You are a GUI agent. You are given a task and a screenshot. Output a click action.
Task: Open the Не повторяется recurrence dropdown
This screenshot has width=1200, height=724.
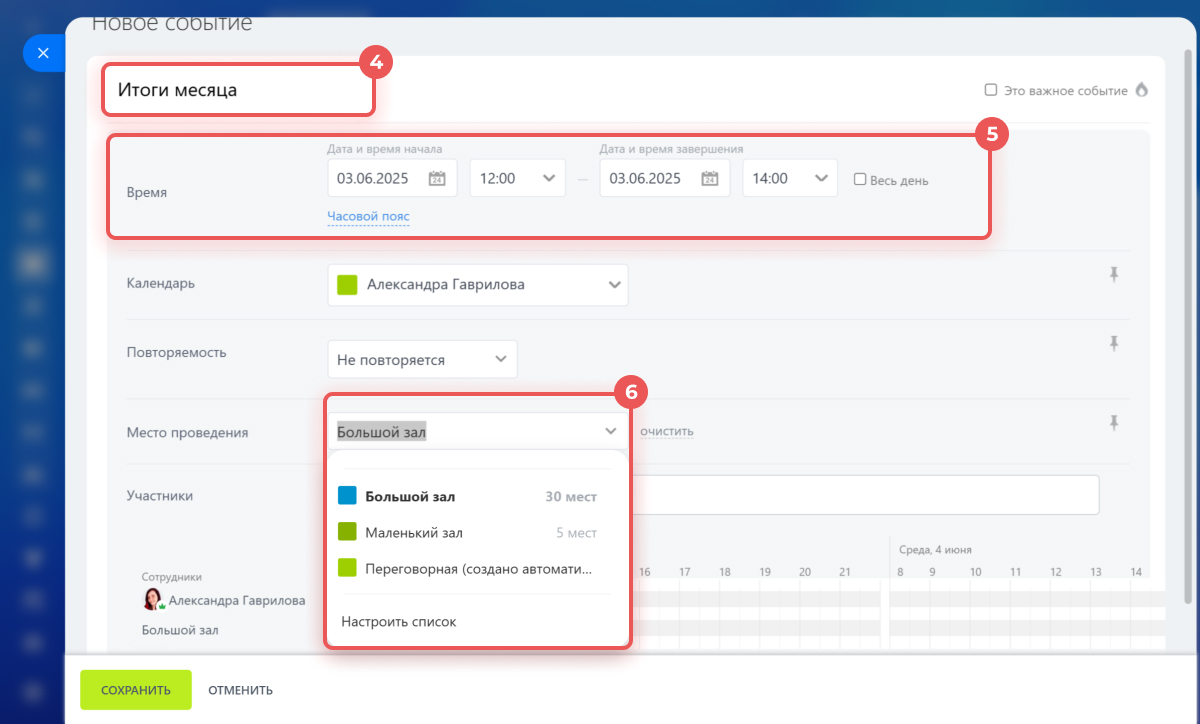coord(422,359)
